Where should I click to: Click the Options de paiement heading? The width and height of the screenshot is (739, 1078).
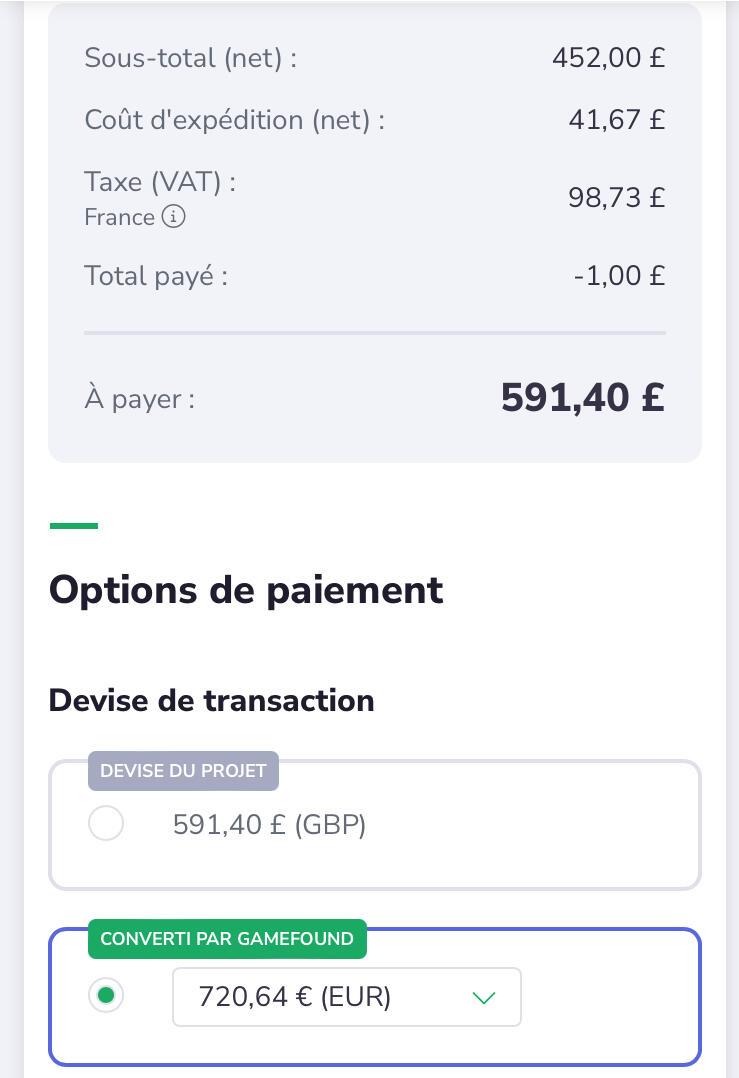[x=246, y=590]
